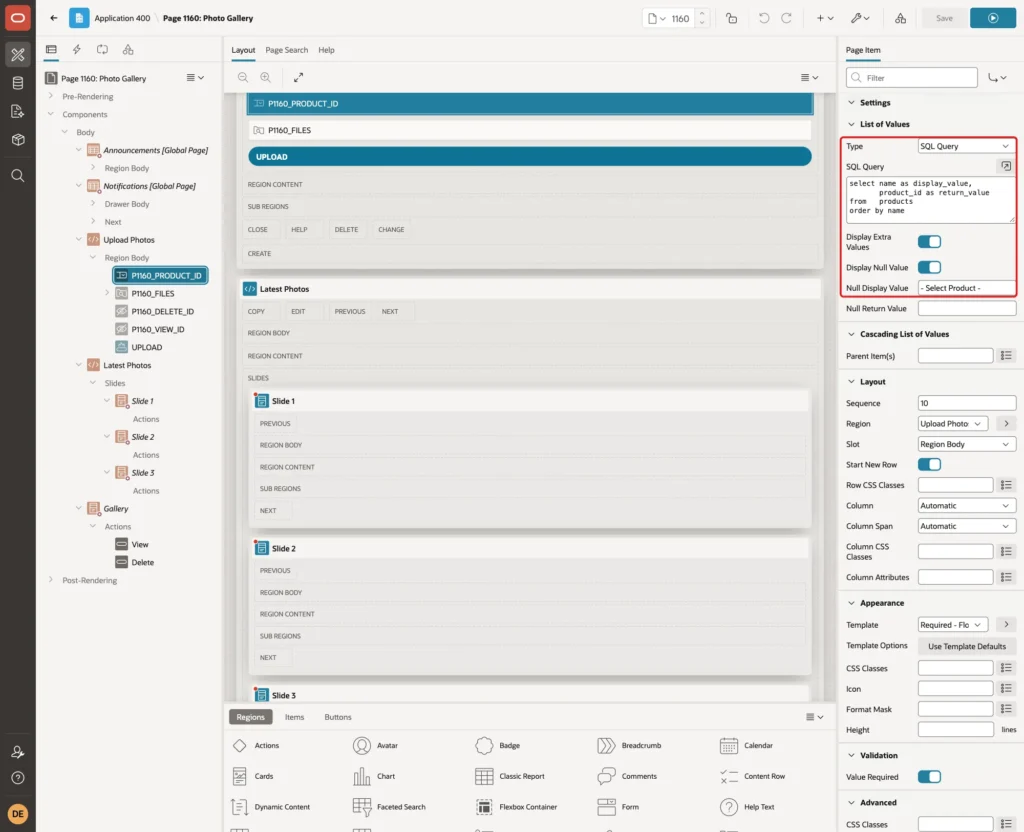Click Use Template Defaults button
This screenshot has height=832, width=1024.
click(967, 647)
